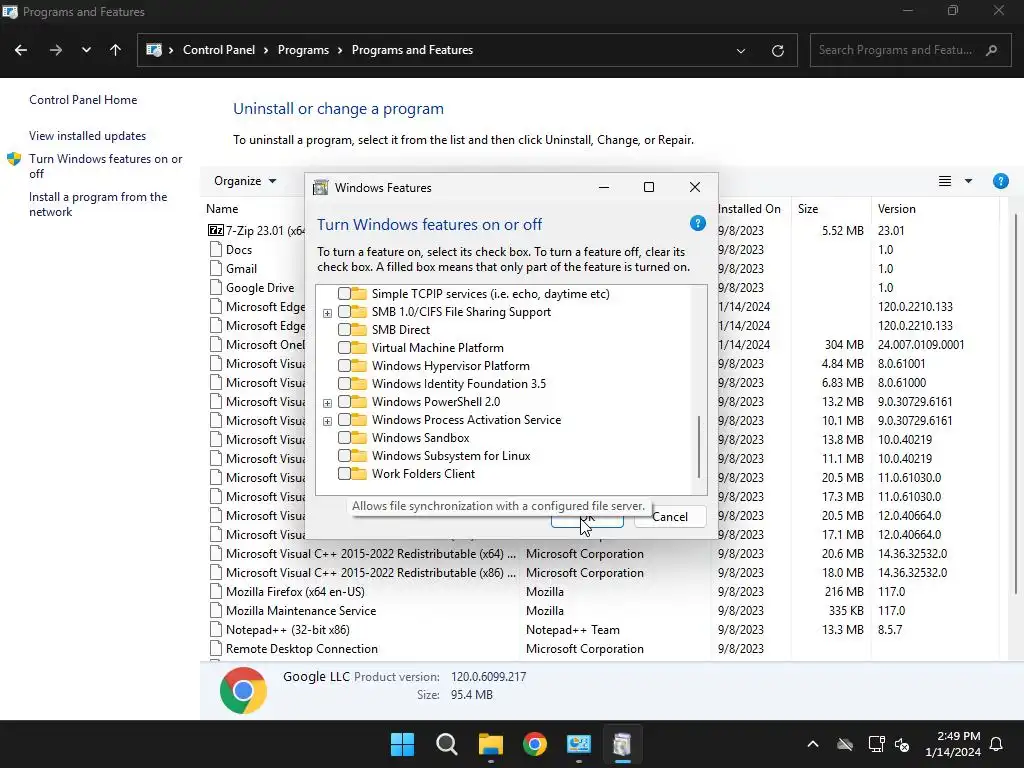Select the Google Drive entry icon
1024x768 pixels.
tap(216, 287)
